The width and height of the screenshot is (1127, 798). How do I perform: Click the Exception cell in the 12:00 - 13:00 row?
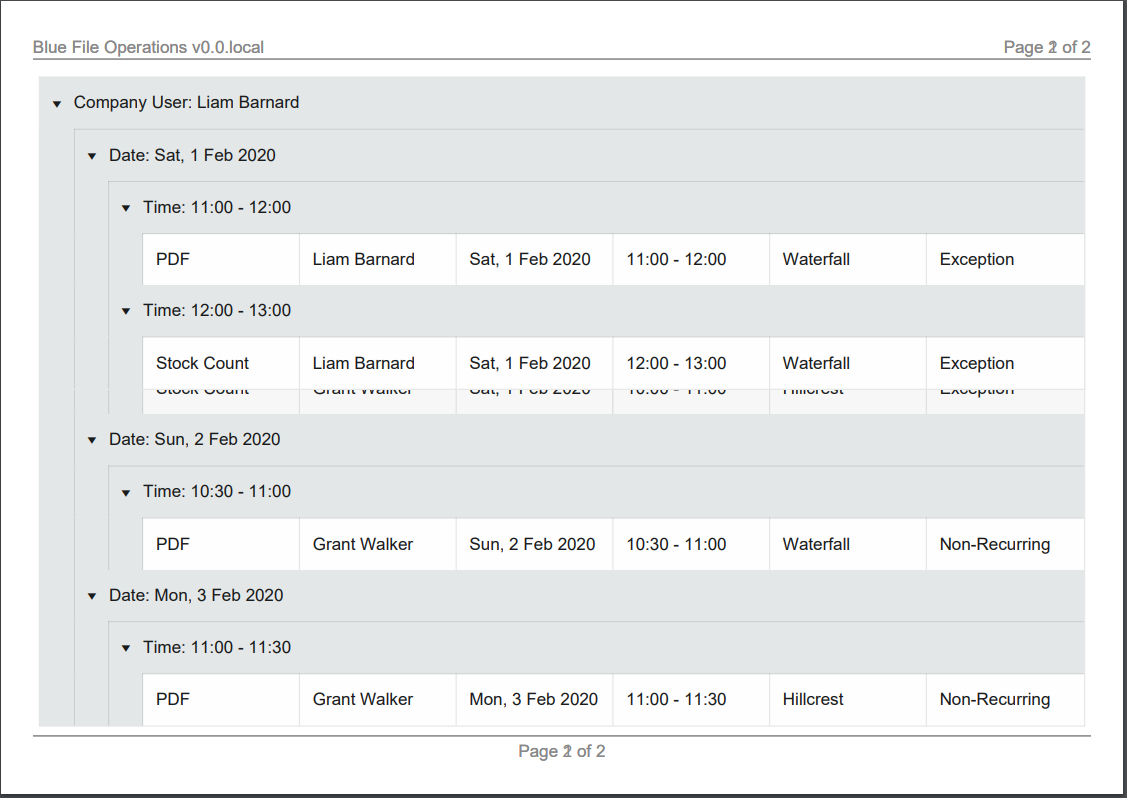pyautogui.click(x=976, y=363)
